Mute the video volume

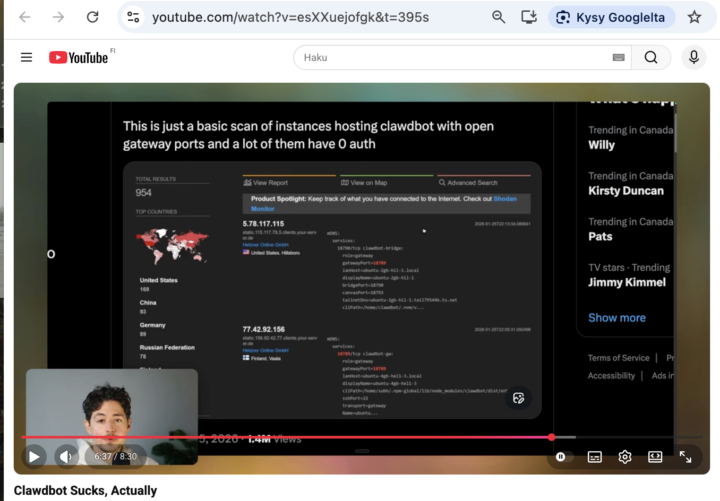(65, 456)
